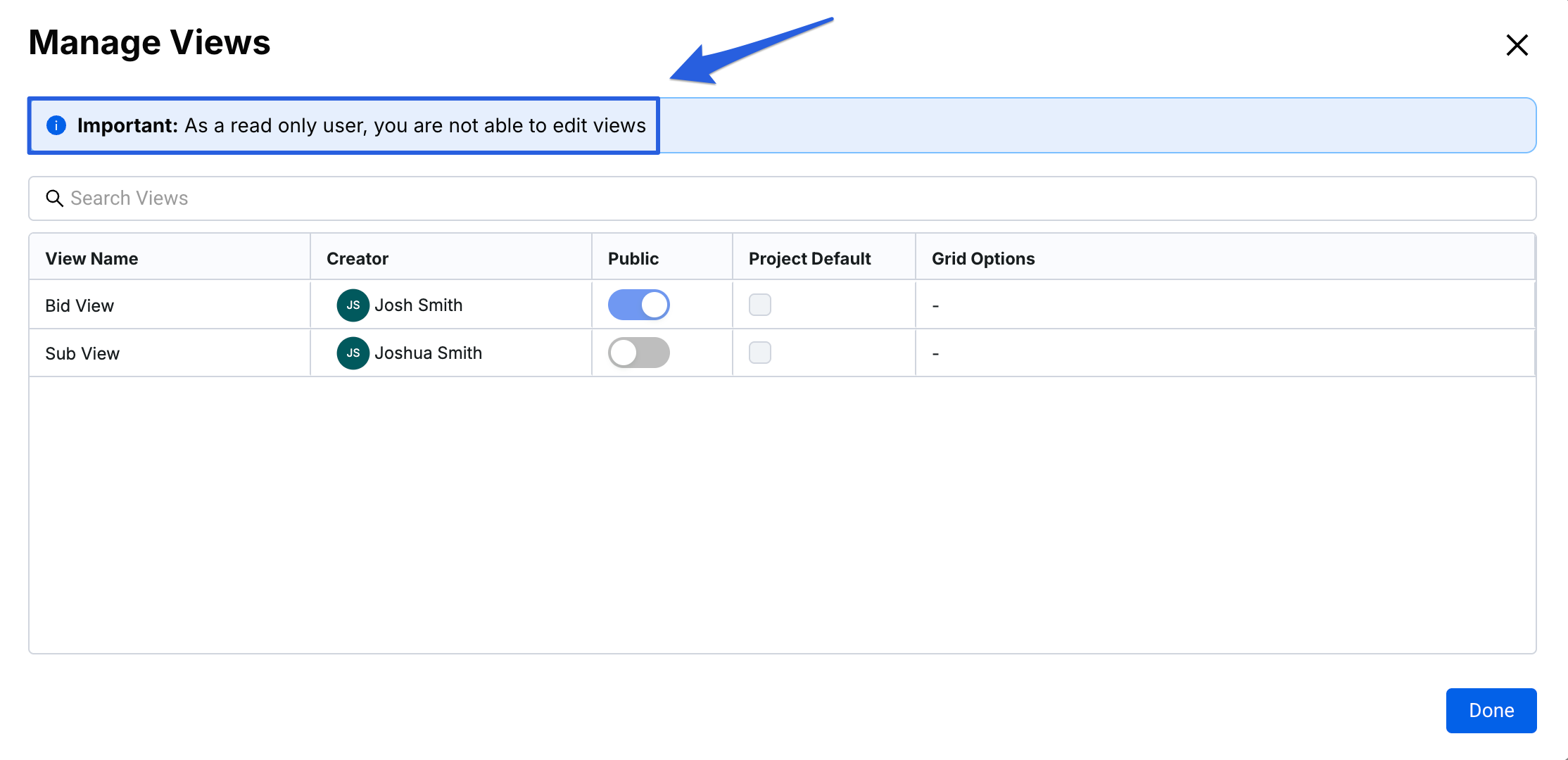Click the Public column header

pos(633,259)
